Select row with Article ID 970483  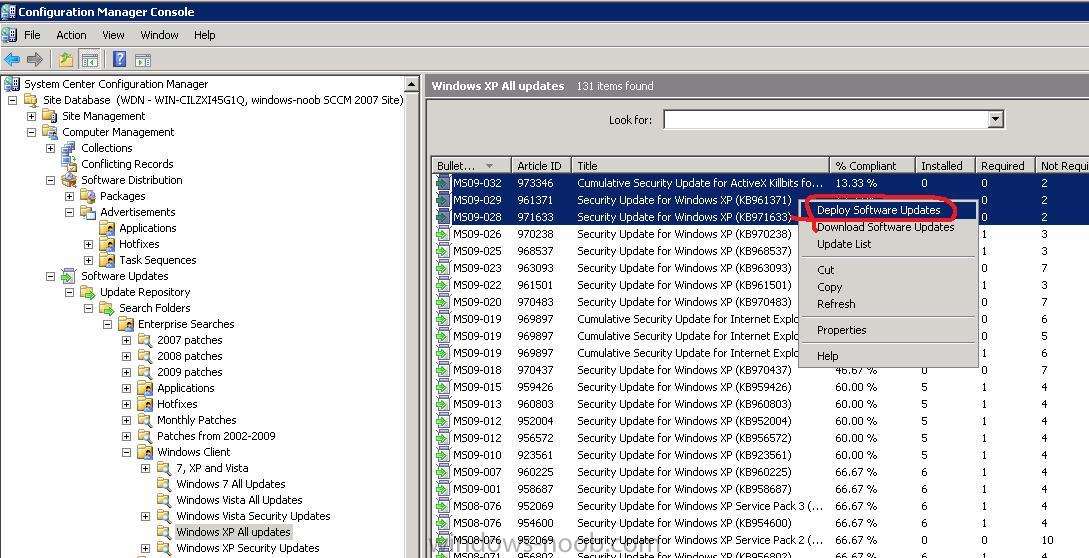(760, 302)
